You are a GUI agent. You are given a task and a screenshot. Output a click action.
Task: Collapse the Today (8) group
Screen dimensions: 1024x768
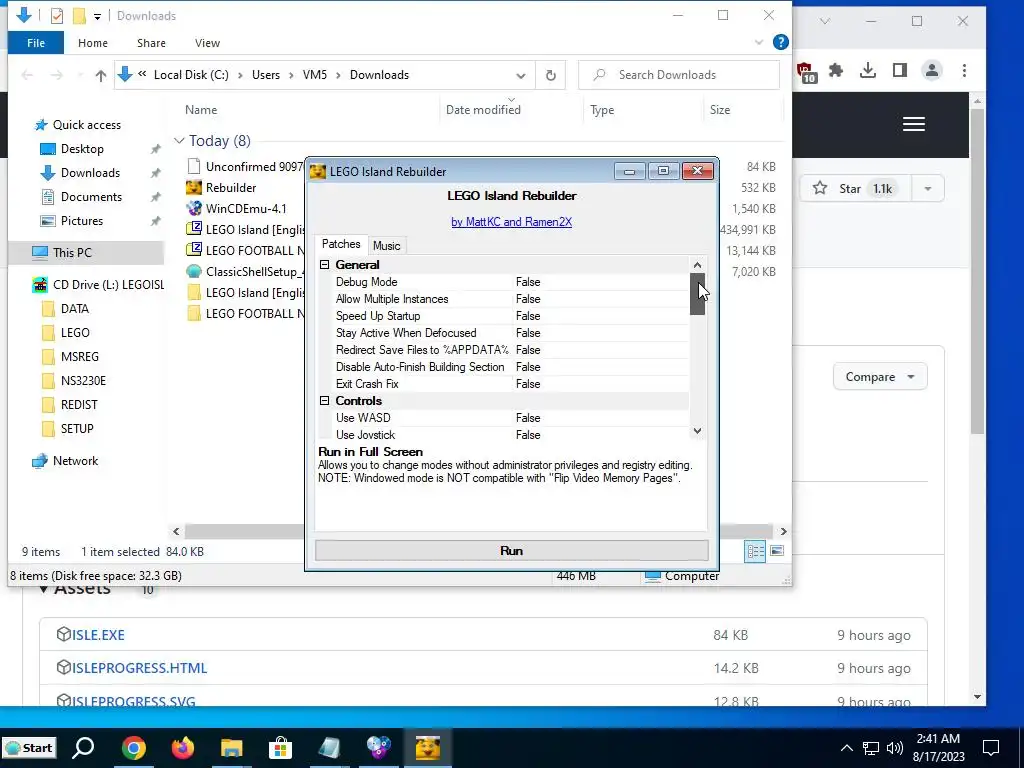[x=180, y=140]
